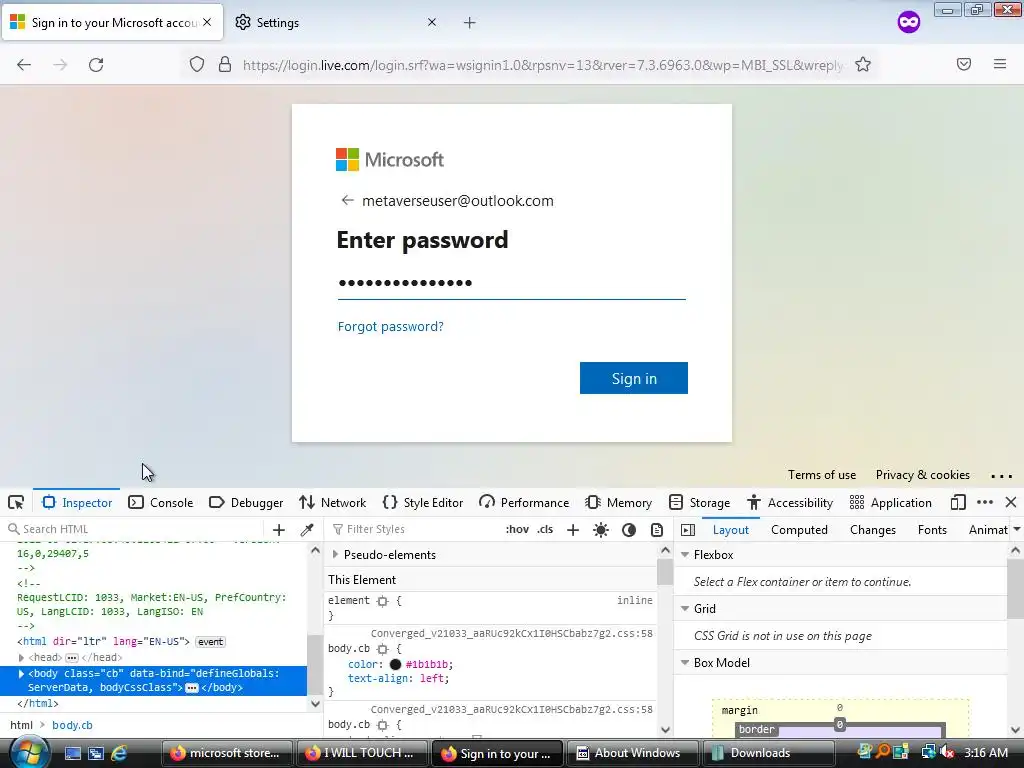
Task: Click the element picker icon in devtools
Action: coord(16,502)
